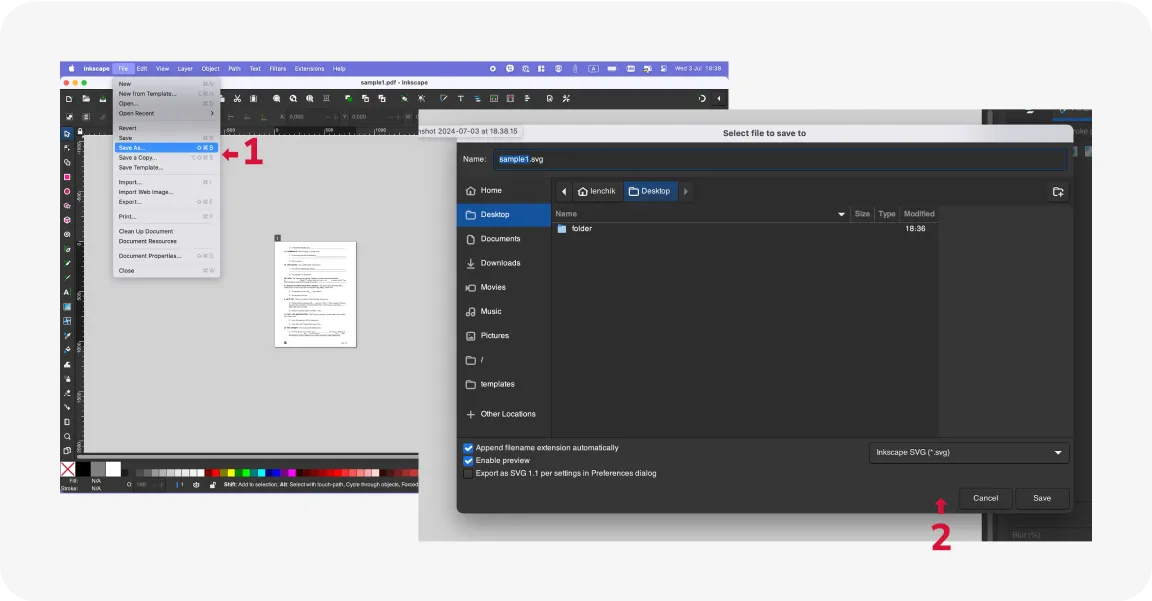This screenshot has width=1152, height=601.
Task: Open the Edit menu
Action: pyautogui.click(x=142, y=69)
